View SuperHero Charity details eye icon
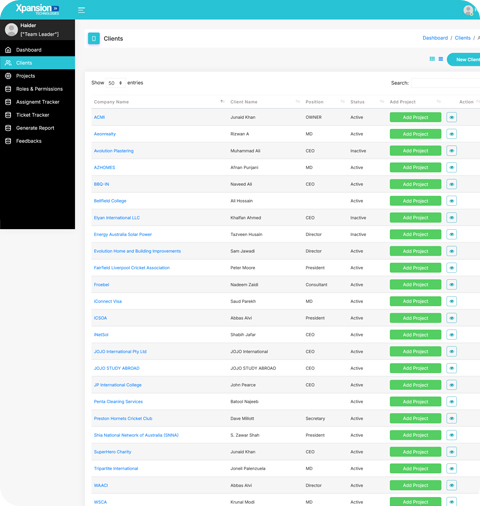The height and width of the screenshot is (506, 480). tap(451, 452)
